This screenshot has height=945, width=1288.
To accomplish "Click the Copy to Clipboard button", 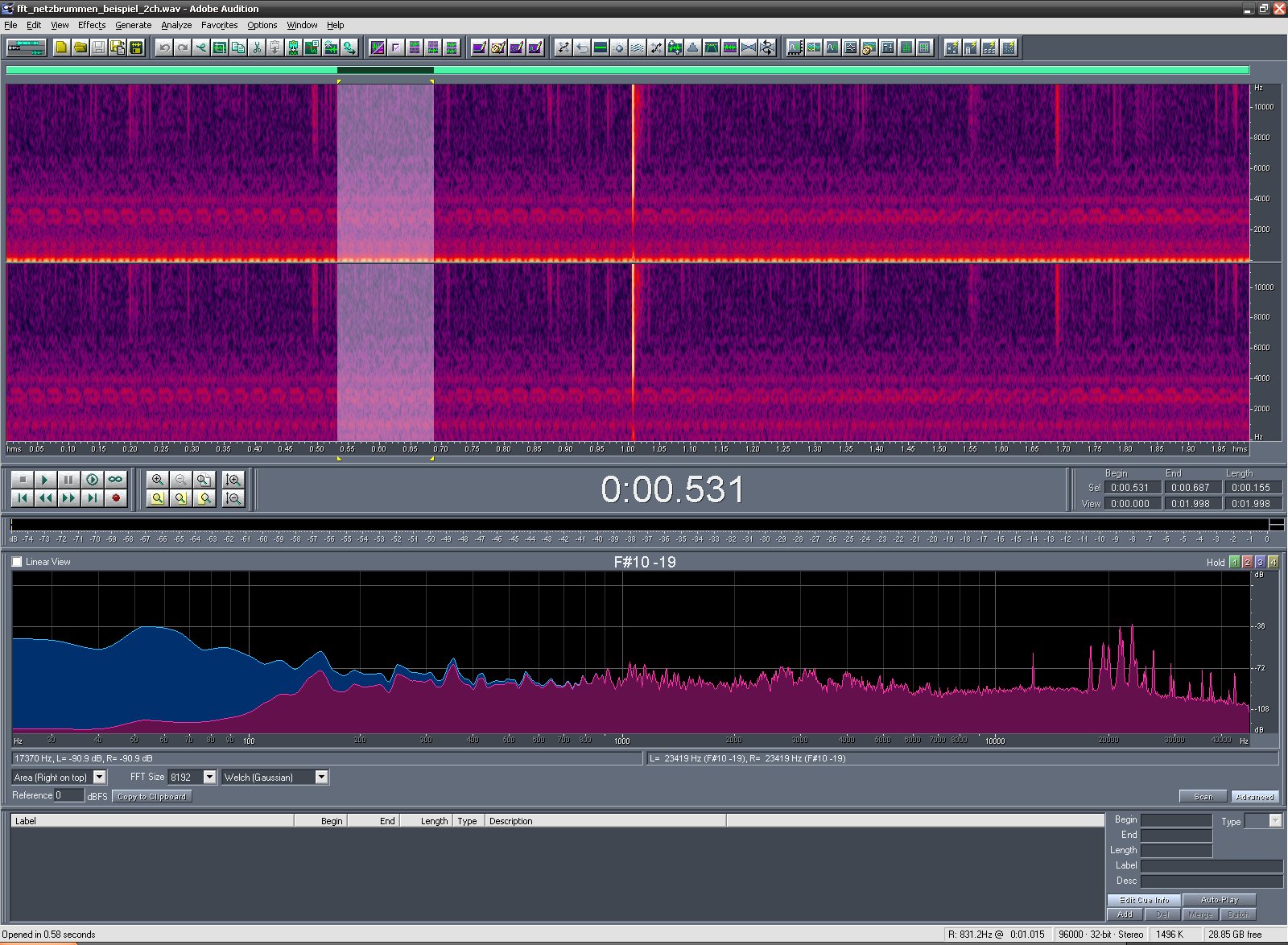I will 151,796.
